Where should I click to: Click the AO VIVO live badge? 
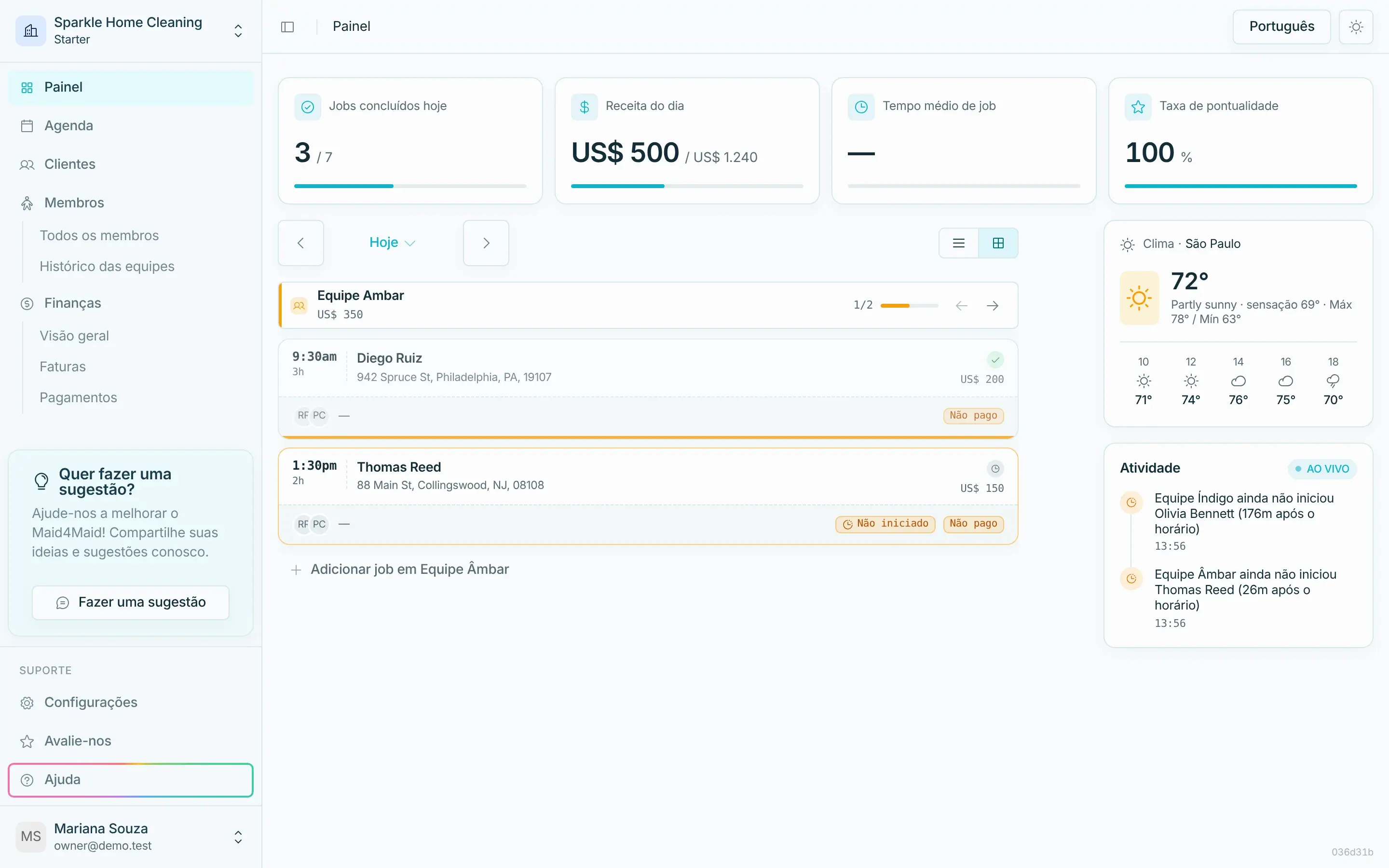(1322, 469)
